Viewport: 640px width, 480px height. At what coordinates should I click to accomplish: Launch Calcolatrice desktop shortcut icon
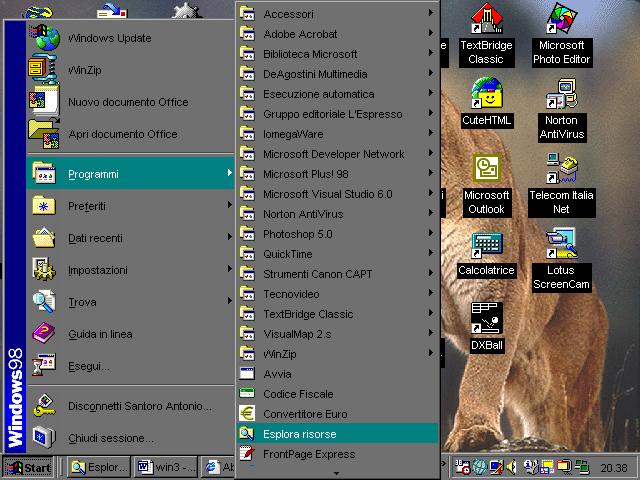[487, 245]
